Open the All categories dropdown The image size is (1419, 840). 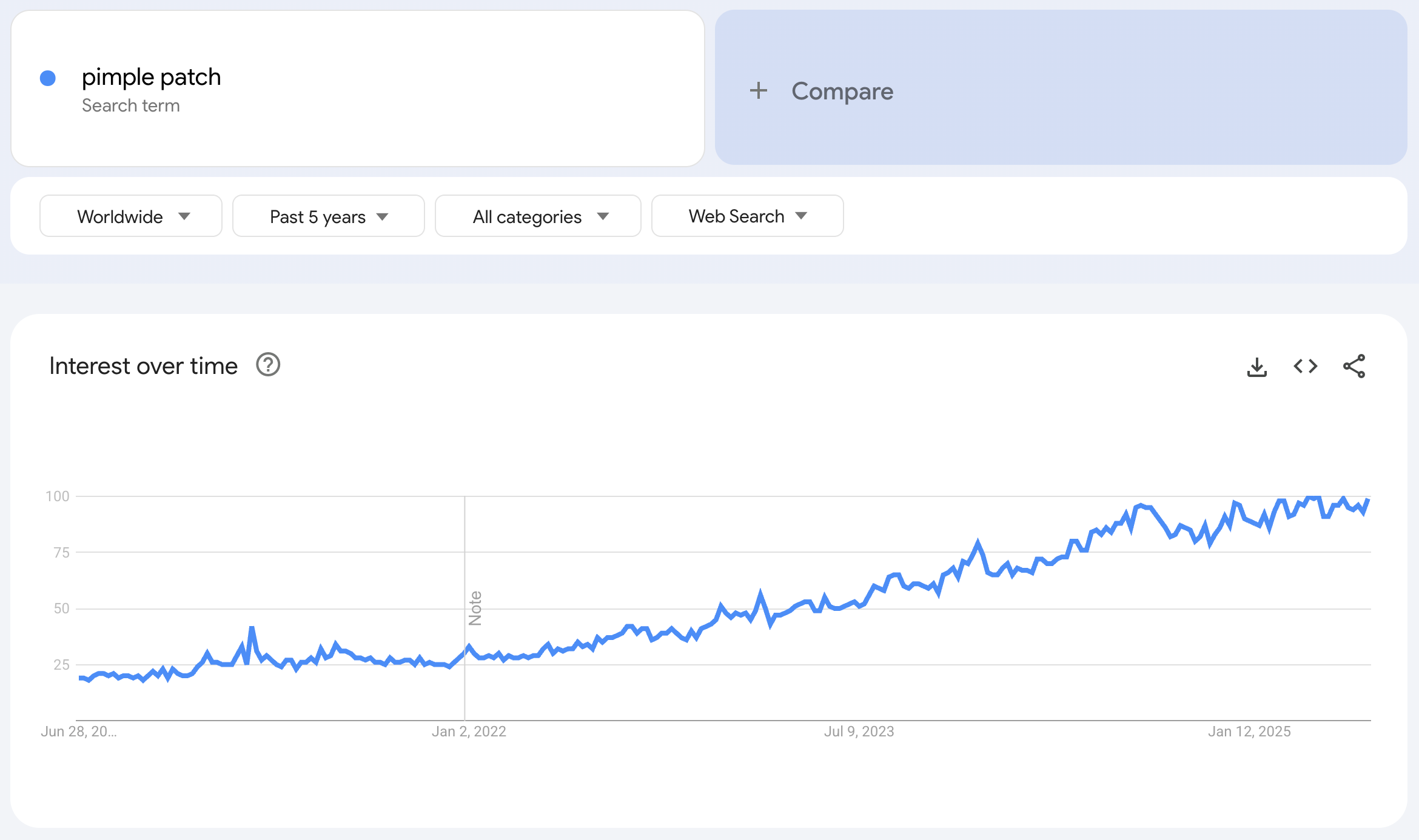pos(538,216)
